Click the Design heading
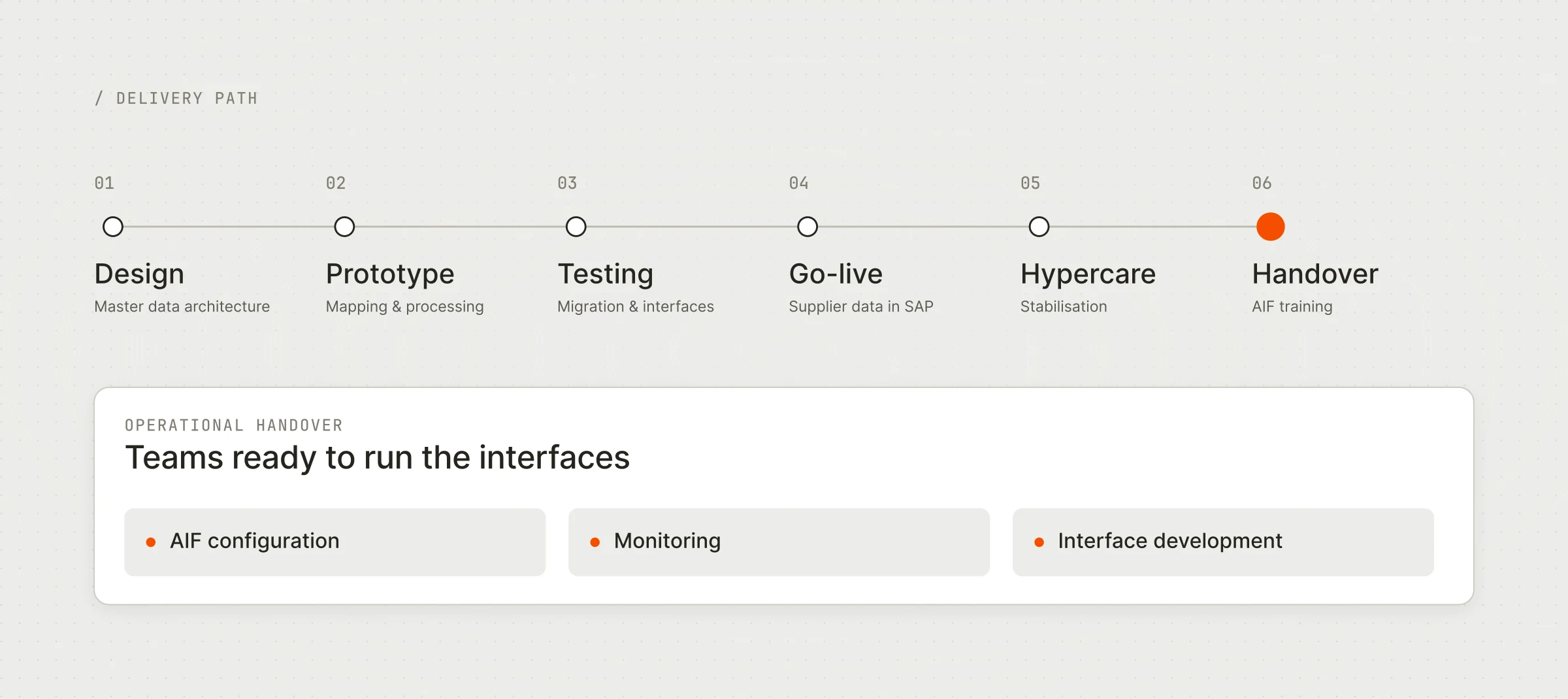Image resolution: width=1568 pixels, height=699 pixels. [x=139, y=274]
